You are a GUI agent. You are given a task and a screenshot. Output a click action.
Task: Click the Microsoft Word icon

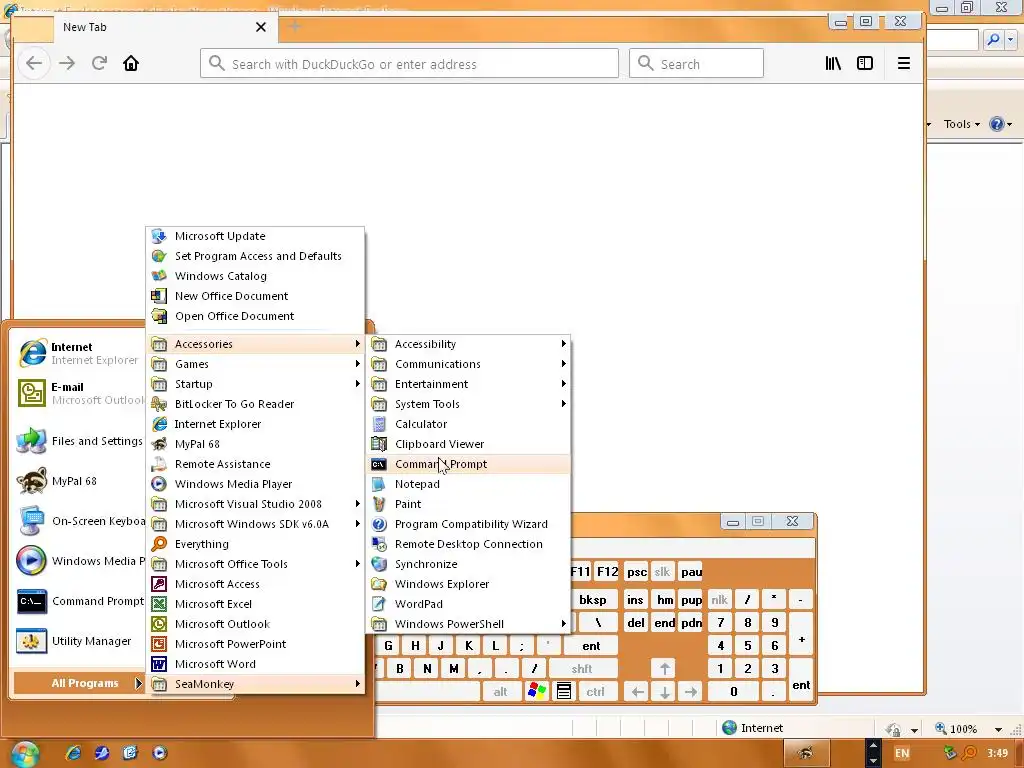159,664
